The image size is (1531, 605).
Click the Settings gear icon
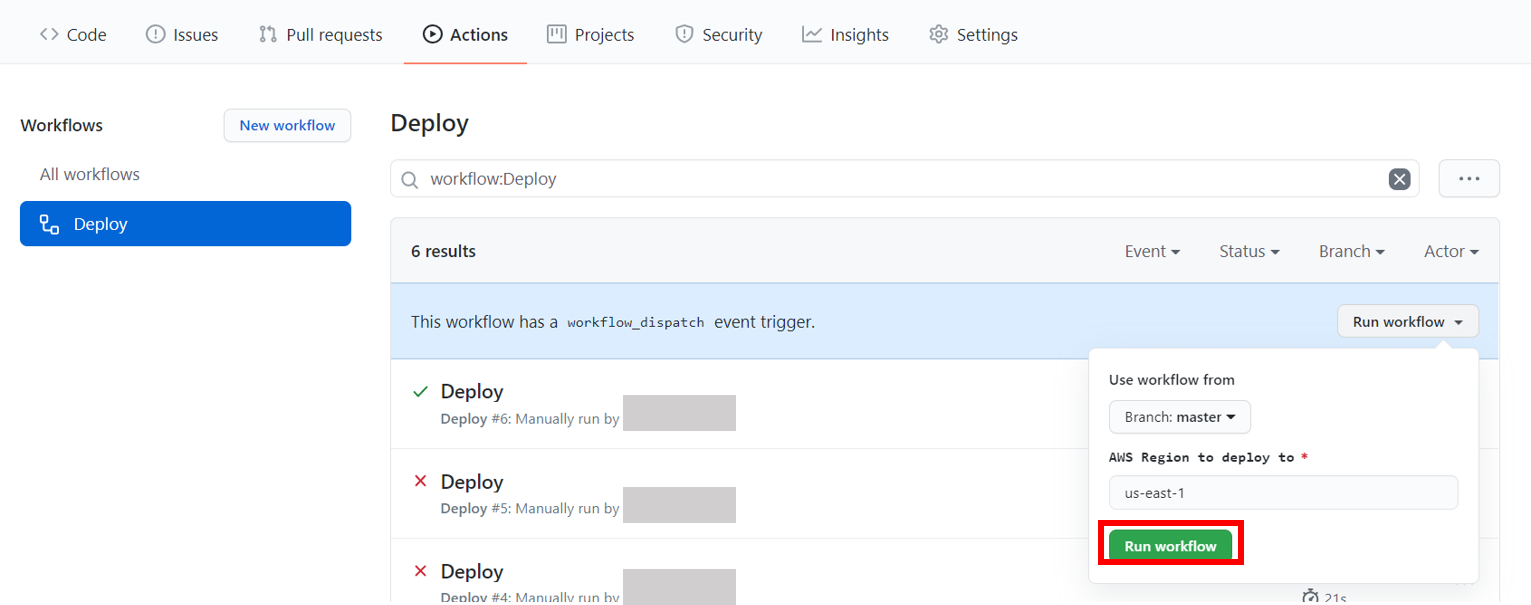click(938, 34)
